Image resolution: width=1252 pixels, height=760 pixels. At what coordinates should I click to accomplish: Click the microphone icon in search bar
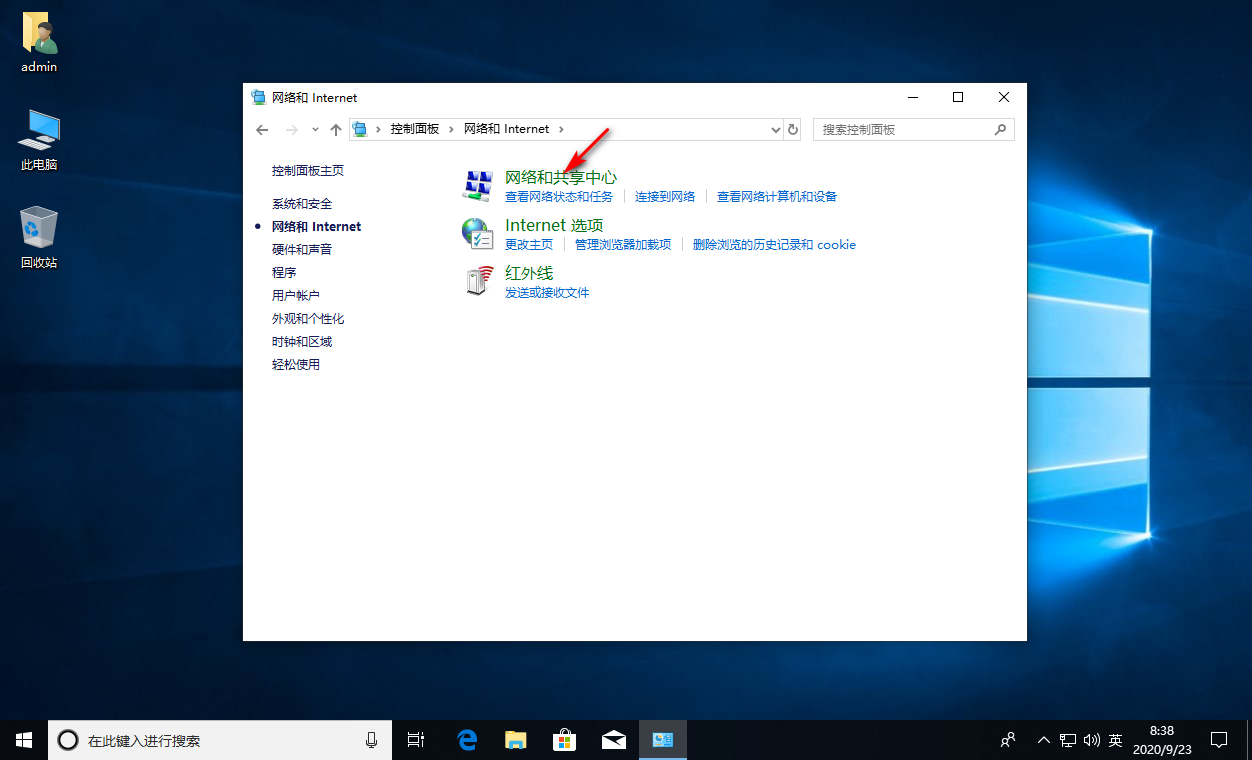pos(370,740)
